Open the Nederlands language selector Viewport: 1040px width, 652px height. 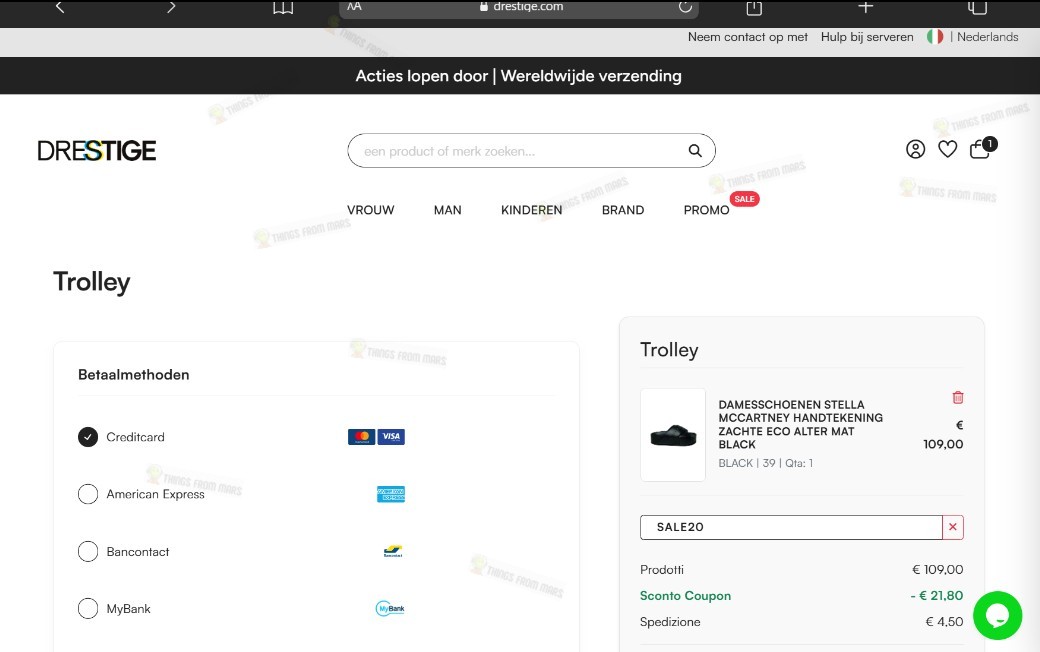coord(987,37)
